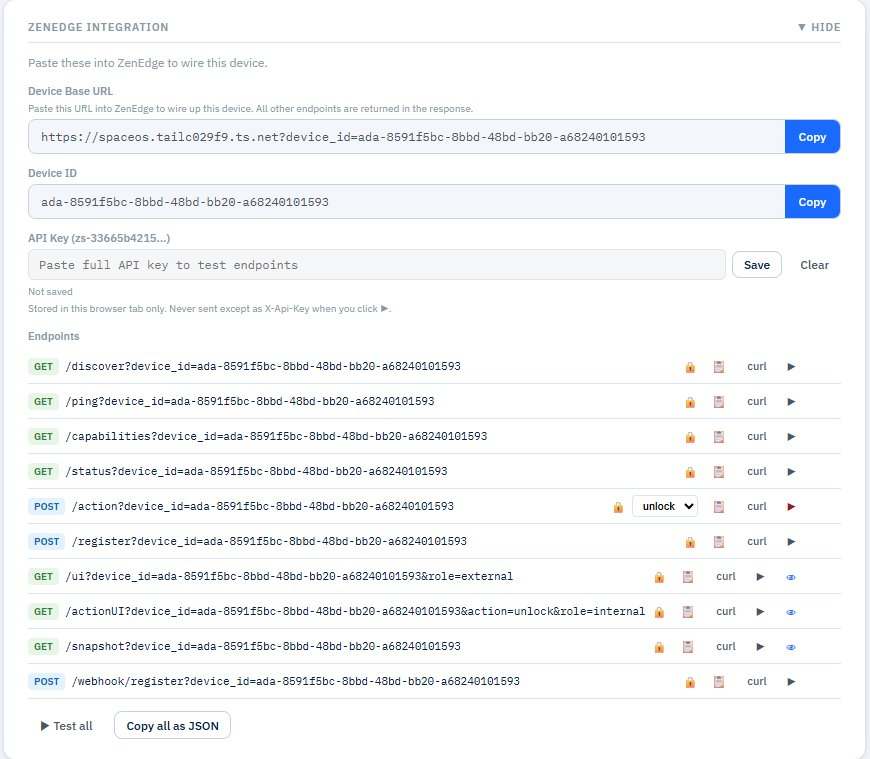This screenshot has width=870, height=759.
Task: Select the /discover endpoint path text
Action: pos(263,366)
